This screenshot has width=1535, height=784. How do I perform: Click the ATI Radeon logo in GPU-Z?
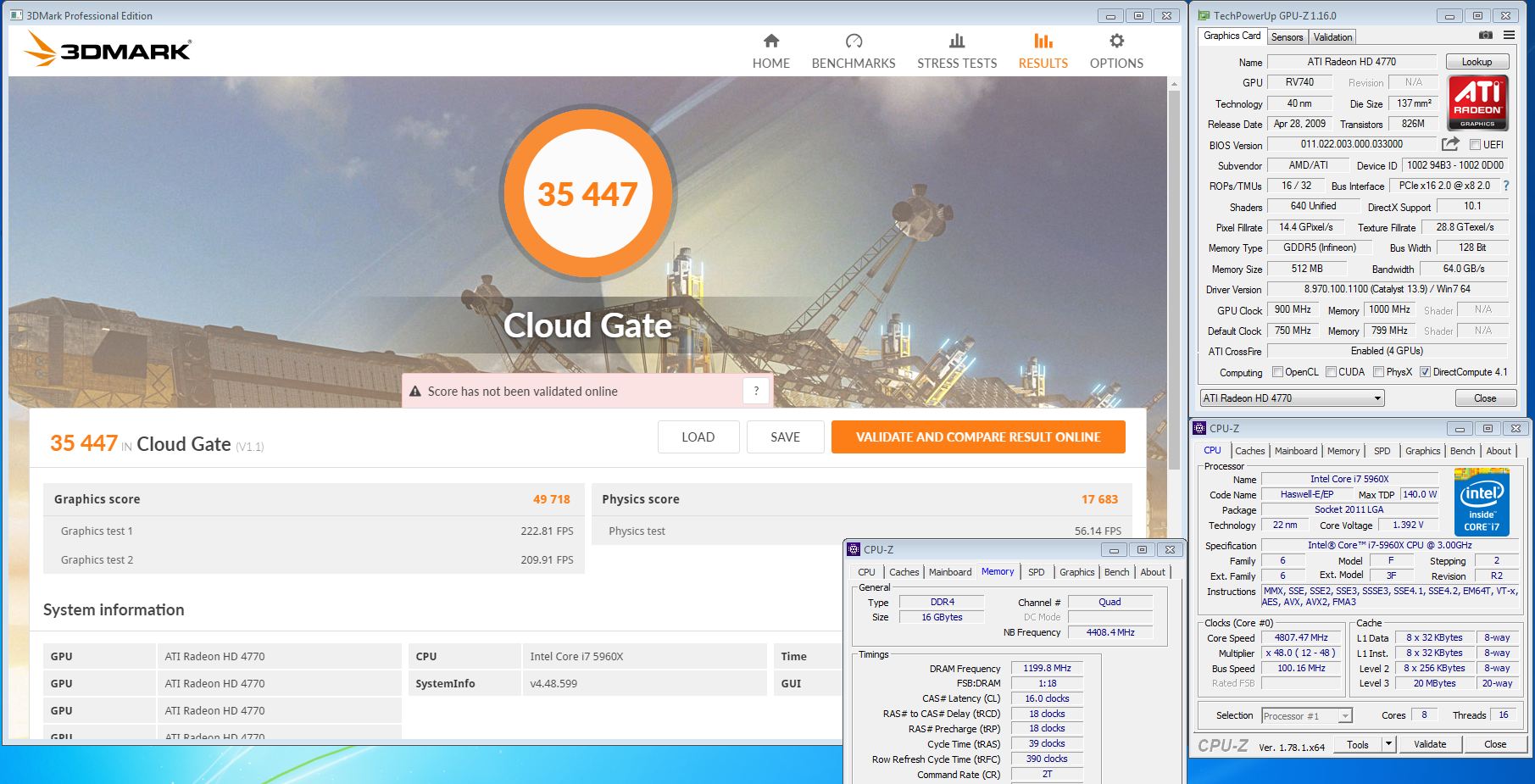point(1477,103)
